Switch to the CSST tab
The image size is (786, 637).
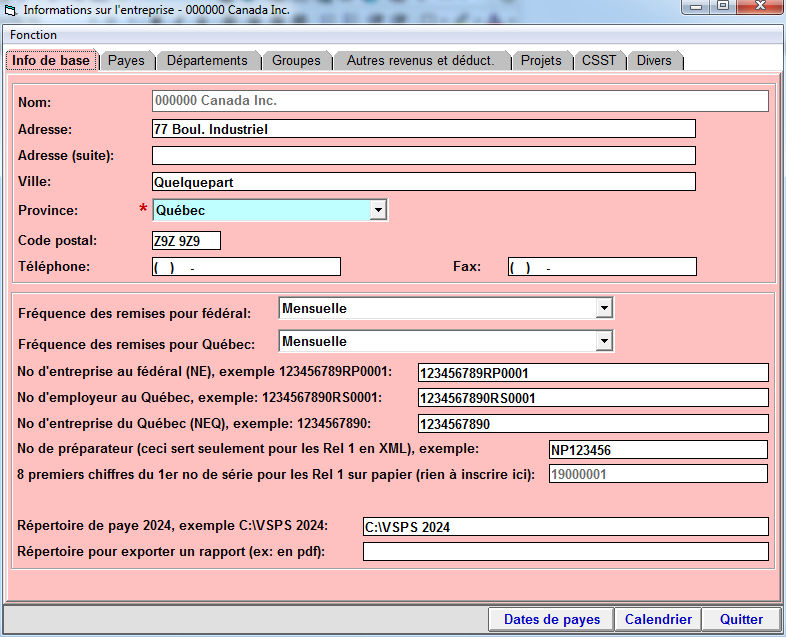pos(599,61)
